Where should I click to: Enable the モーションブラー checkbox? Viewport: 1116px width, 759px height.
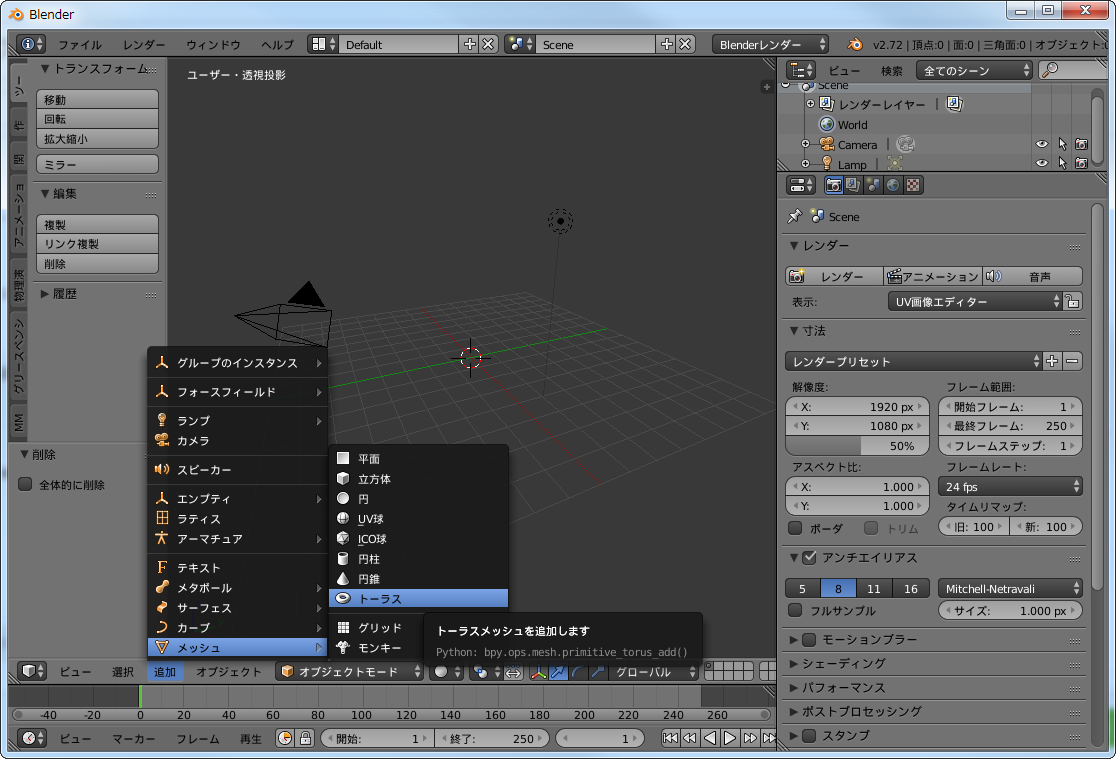809,639
